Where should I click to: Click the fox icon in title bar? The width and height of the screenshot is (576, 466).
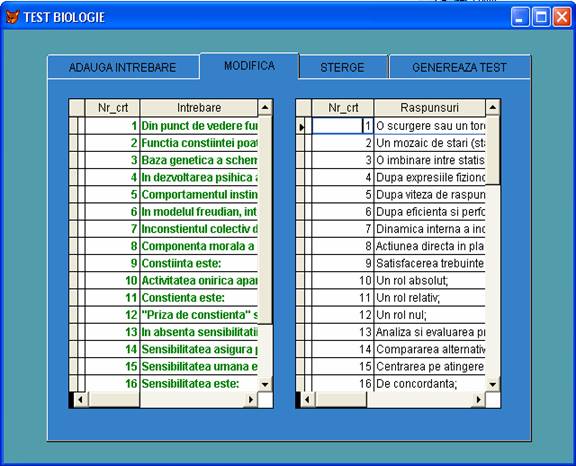click(12, 17)
